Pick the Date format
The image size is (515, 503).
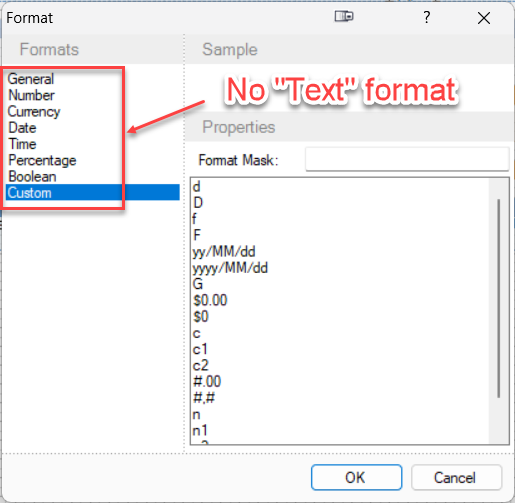[22, 128]
